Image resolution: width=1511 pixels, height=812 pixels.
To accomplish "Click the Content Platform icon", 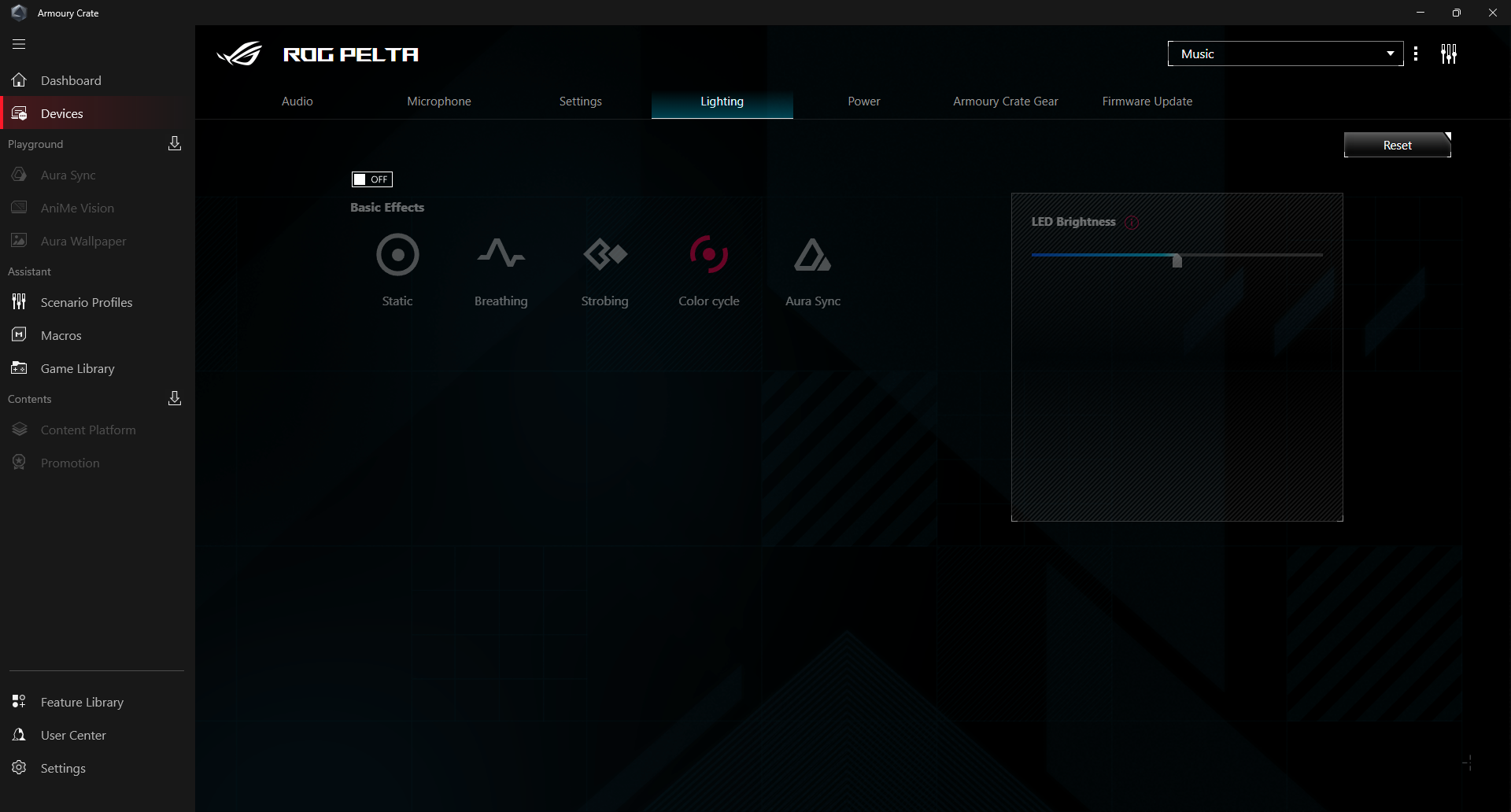I will pos(19,430).
